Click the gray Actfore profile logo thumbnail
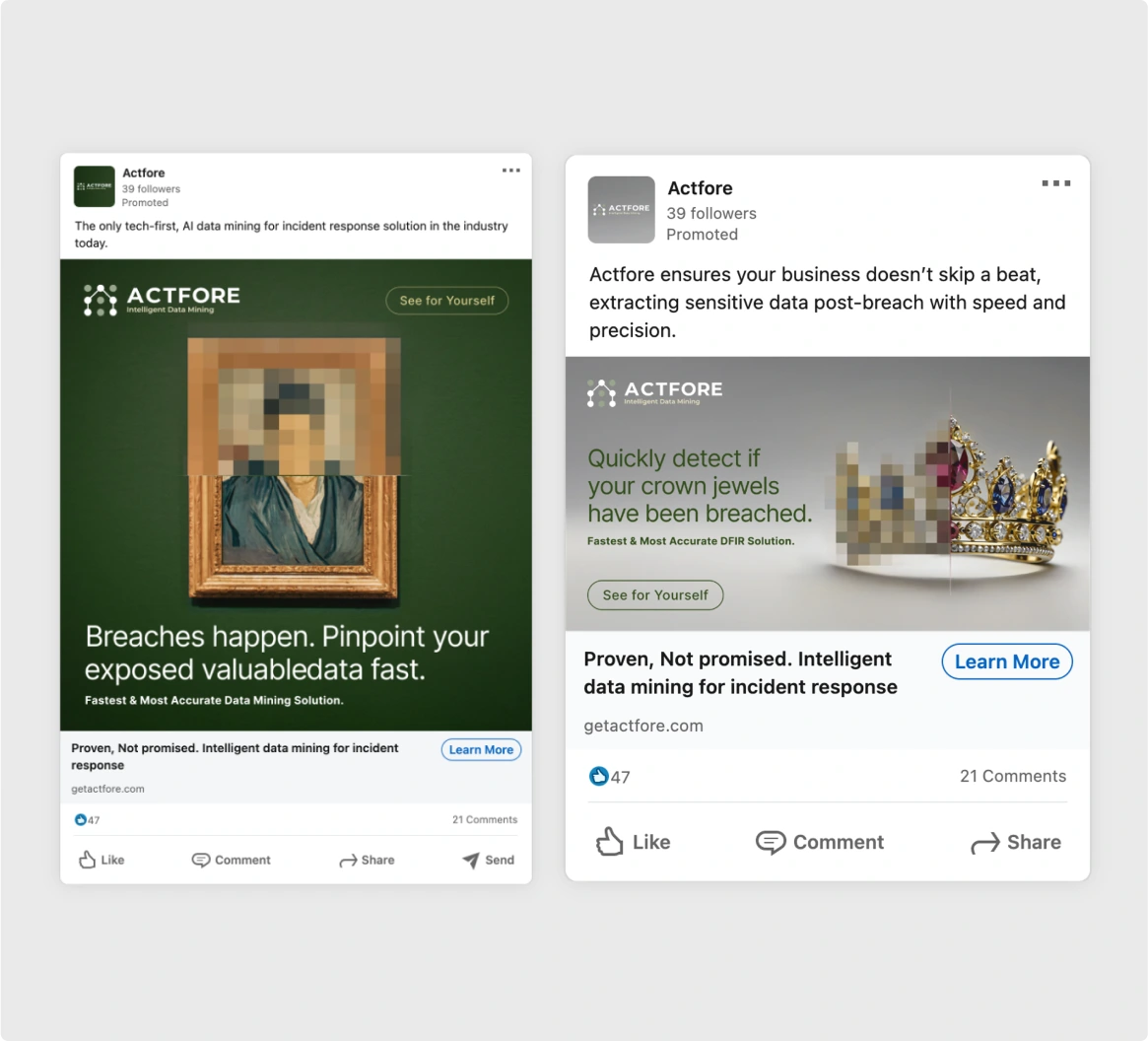 point(621,210)
